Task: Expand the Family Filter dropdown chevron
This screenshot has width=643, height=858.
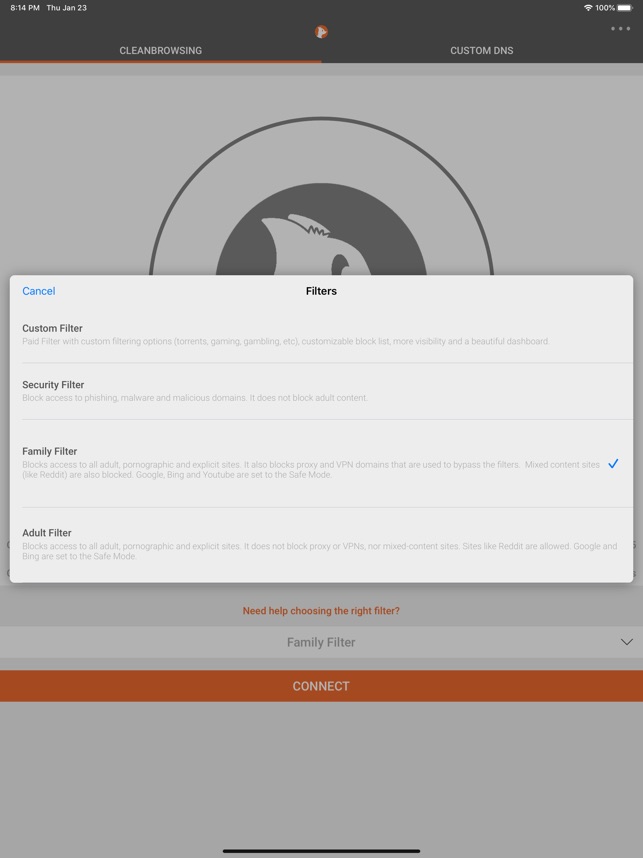Action: (627, 642)
